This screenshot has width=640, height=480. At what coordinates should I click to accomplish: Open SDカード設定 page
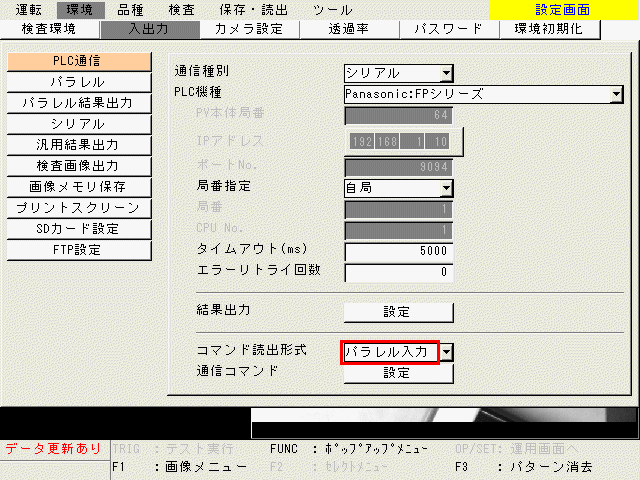click(78, 228)
